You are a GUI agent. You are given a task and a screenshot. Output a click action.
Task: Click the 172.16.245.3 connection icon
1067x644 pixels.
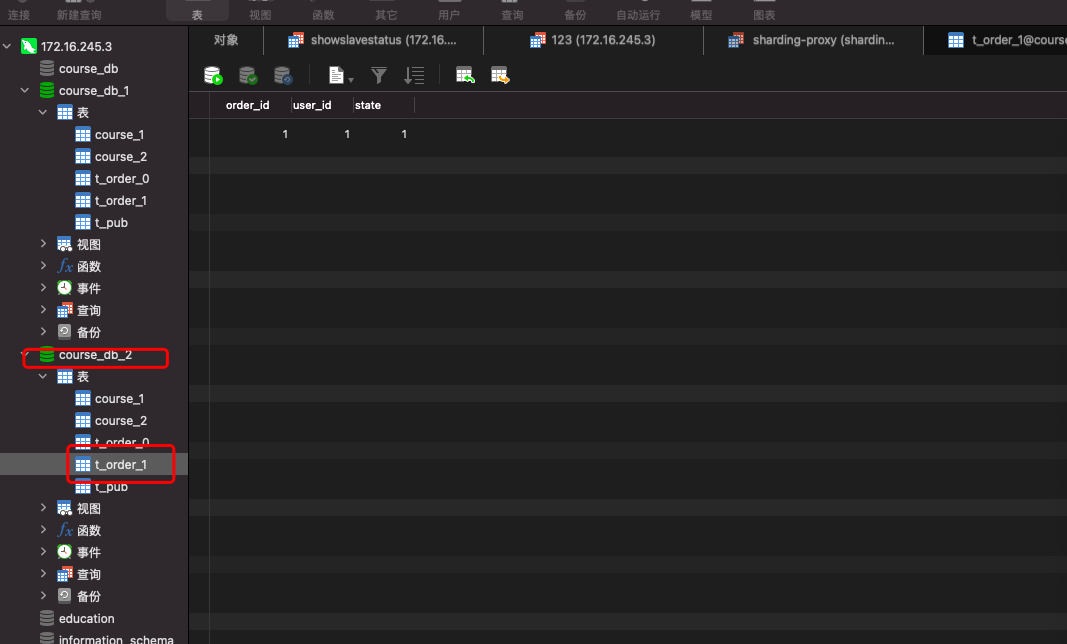click(x=29, y=46)
